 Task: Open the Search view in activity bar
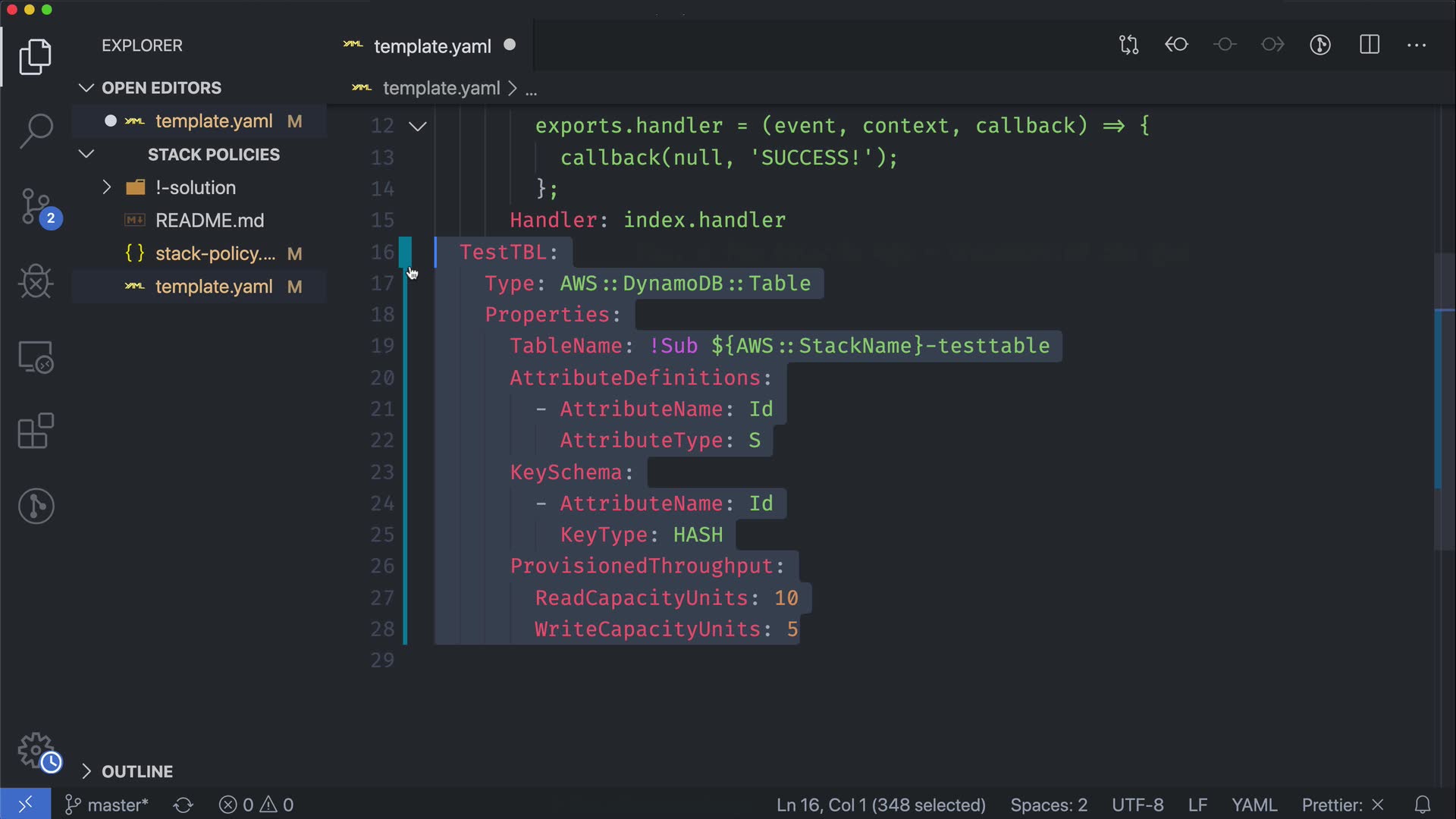click(x=36, y=130)
